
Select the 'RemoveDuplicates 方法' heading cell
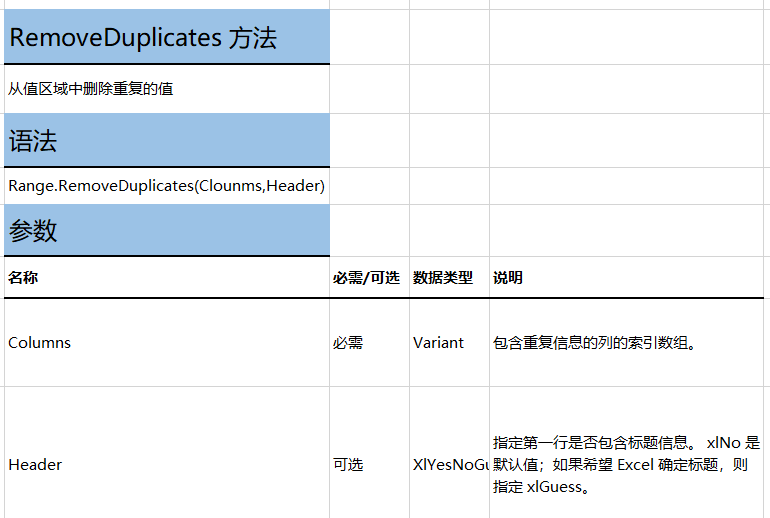coord(167,37)
